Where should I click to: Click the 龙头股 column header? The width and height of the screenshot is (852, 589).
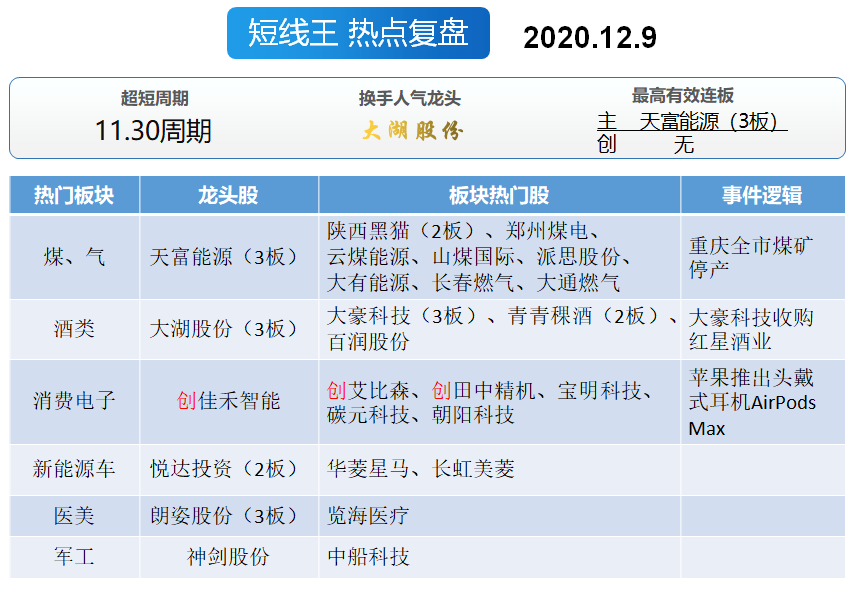coord(229,195)
